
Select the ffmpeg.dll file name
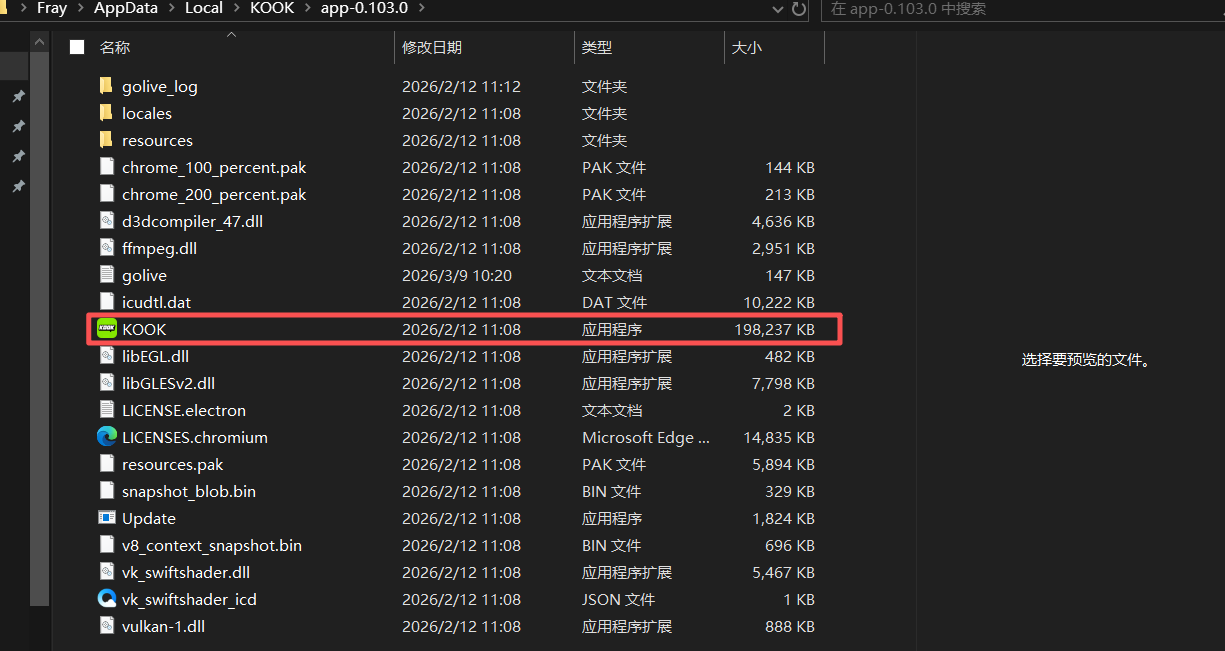(159, 248)
